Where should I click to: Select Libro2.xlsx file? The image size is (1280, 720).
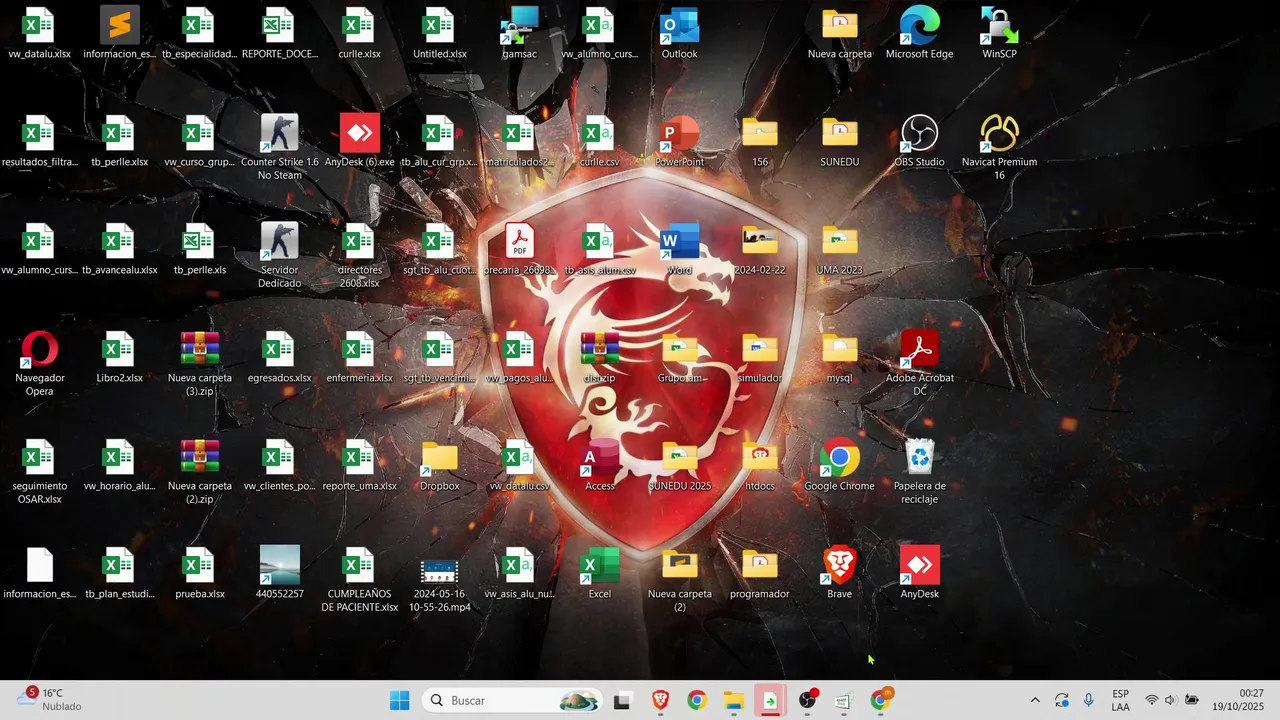coord(119,357)
